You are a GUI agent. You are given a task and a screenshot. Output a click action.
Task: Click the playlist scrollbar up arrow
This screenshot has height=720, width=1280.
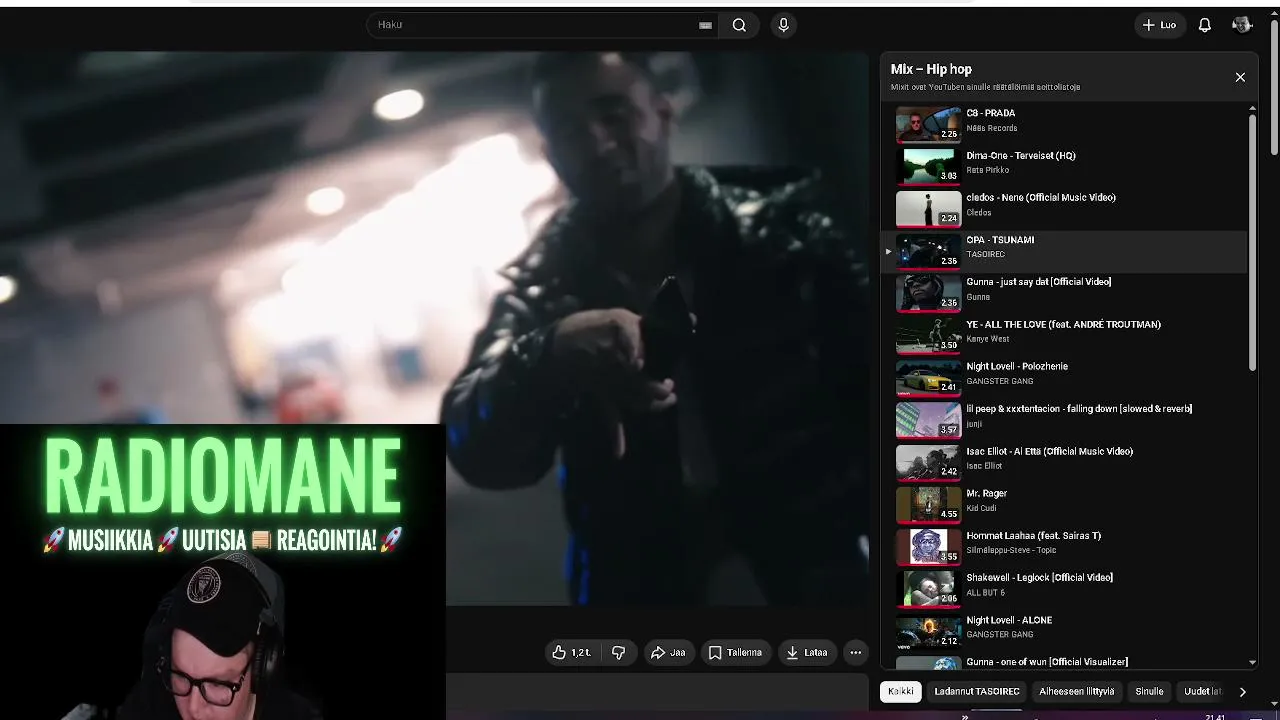(1252, 108)
